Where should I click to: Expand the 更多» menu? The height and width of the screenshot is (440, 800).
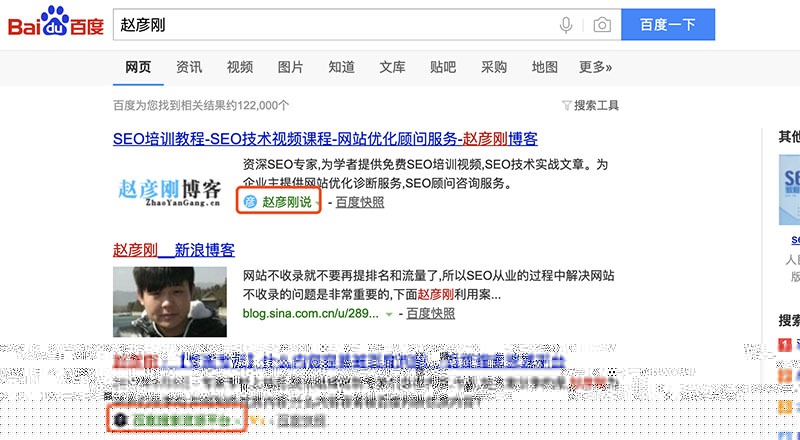[x=595, y=67]
